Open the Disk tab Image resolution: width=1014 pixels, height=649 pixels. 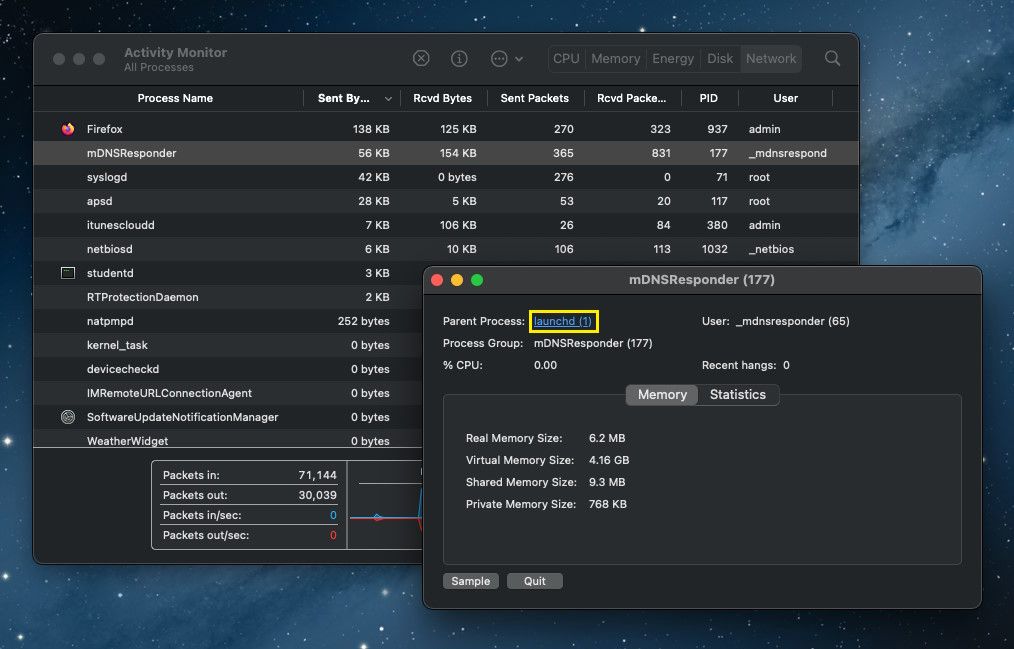(x=719, y=58)
